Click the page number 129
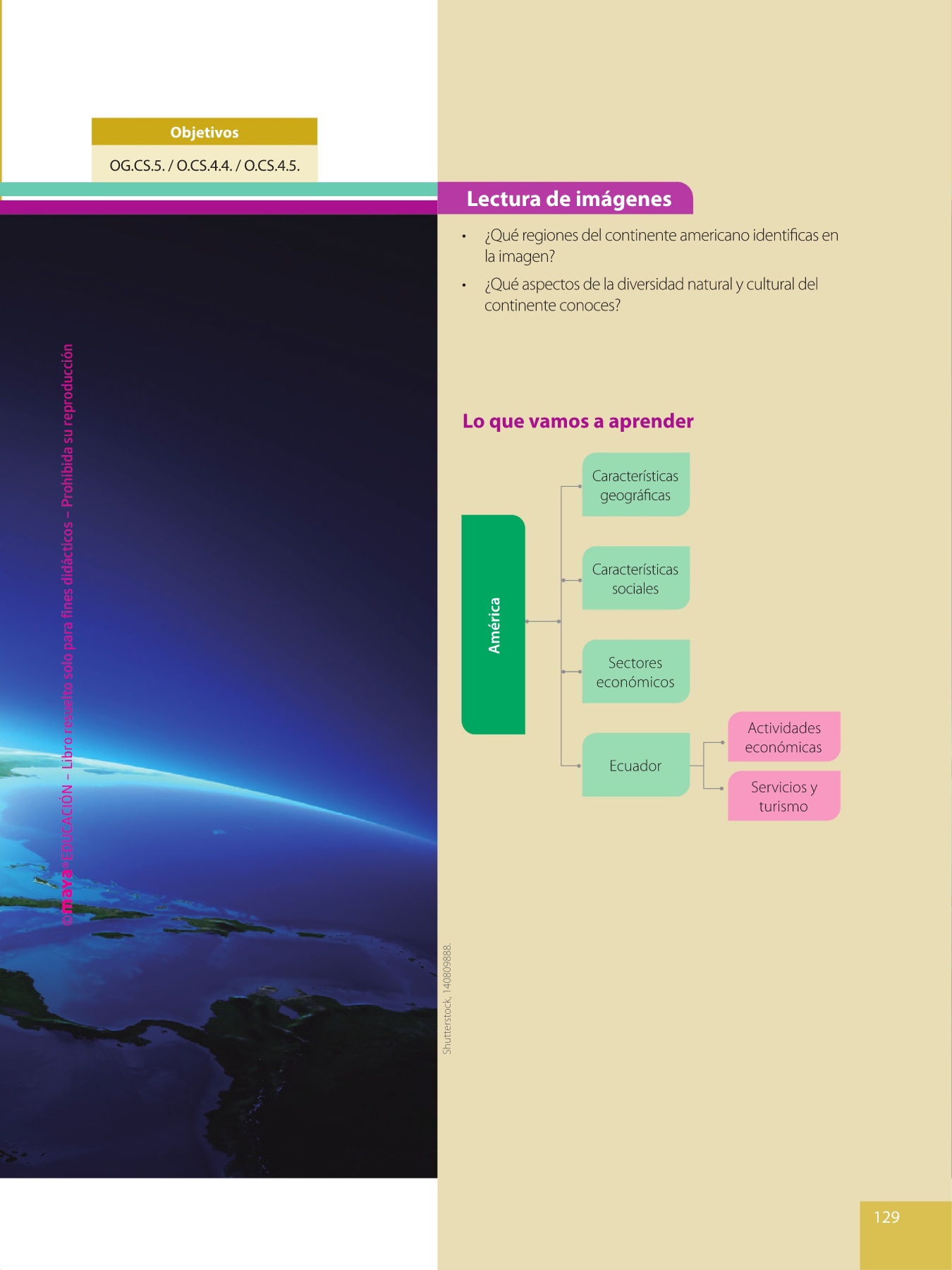Image resolution: width=952 pixels, height=1270 pixels. (x=886, y=1217)
